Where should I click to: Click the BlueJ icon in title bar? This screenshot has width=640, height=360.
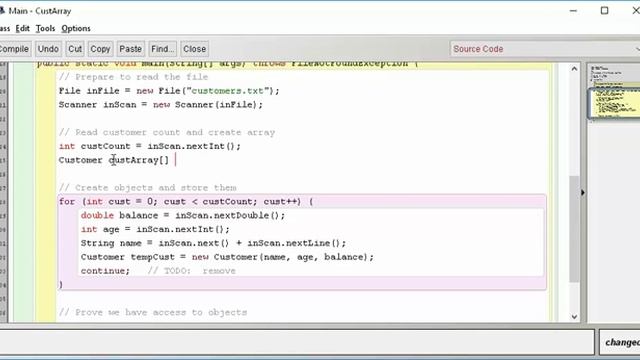click(x=2, y=11)
